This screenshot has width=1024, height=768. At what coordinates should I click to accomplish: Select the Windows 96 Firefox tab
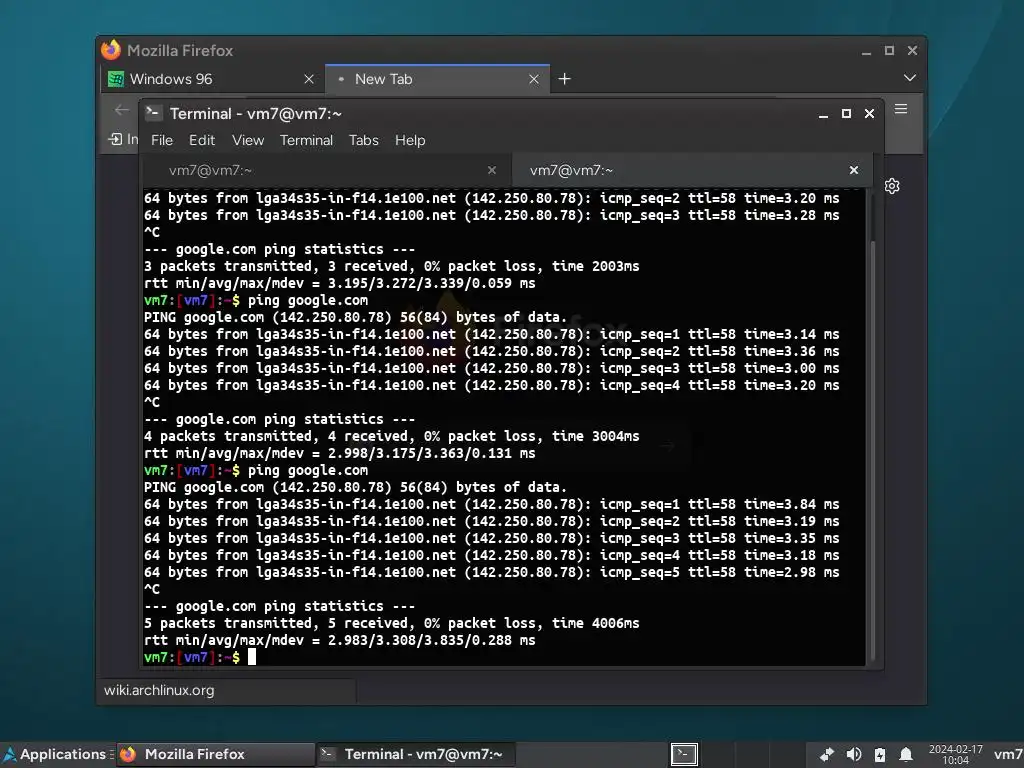click(x=212, y=79)
